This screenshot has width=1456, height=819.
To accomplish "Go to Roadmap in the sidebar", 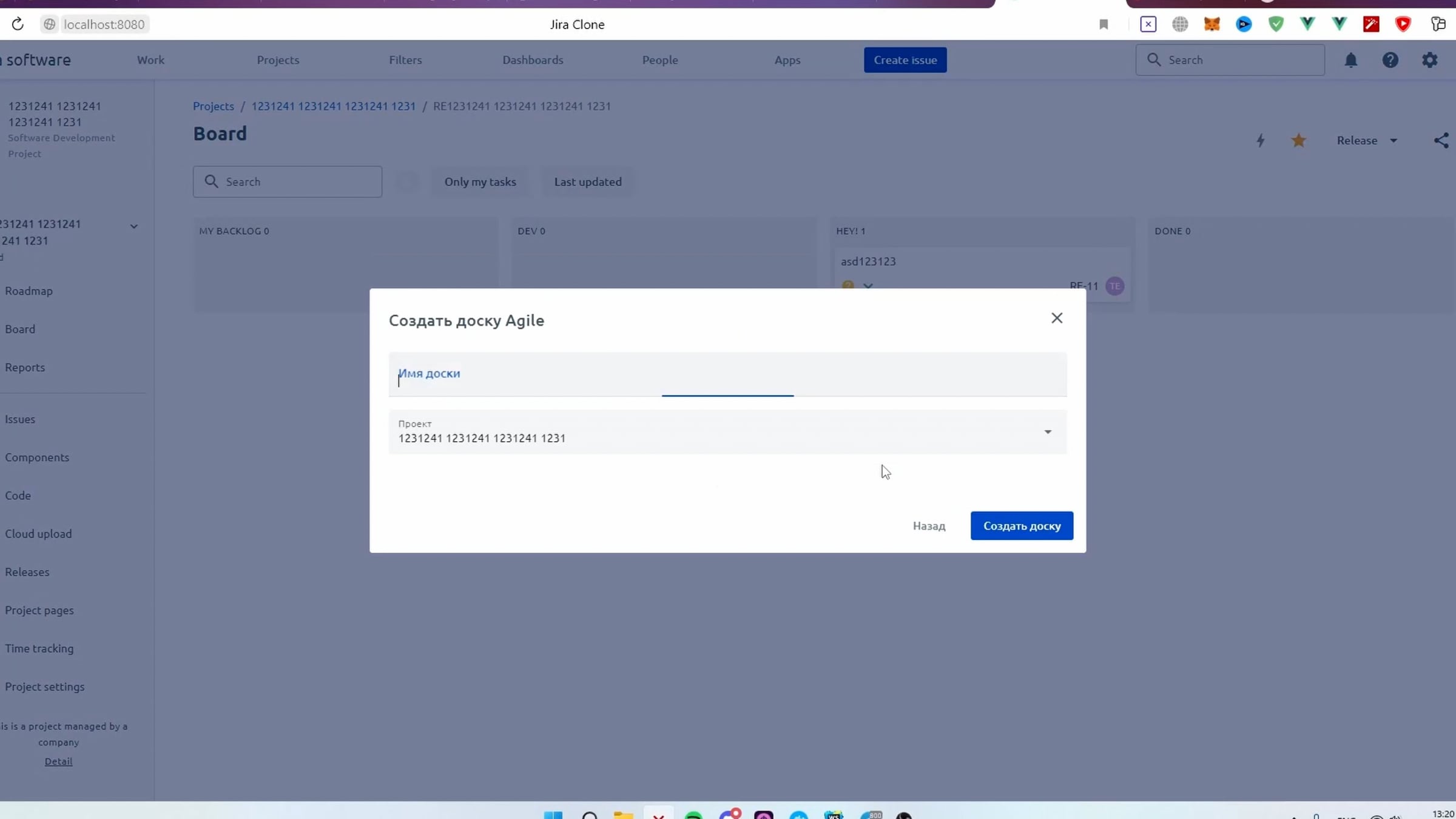I will tap(29, 291).
